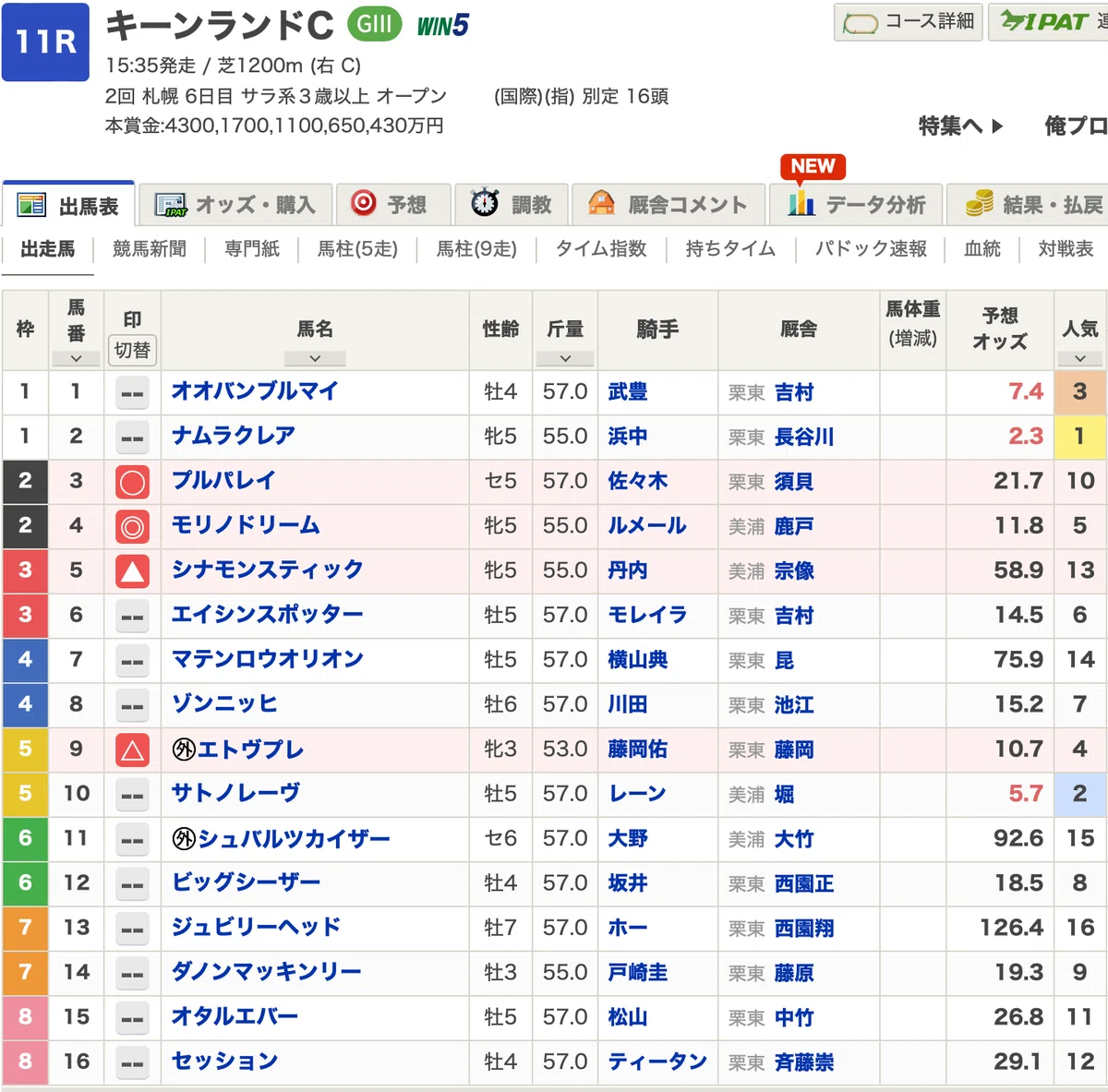Follow the 特集へ link

(961, 126)
